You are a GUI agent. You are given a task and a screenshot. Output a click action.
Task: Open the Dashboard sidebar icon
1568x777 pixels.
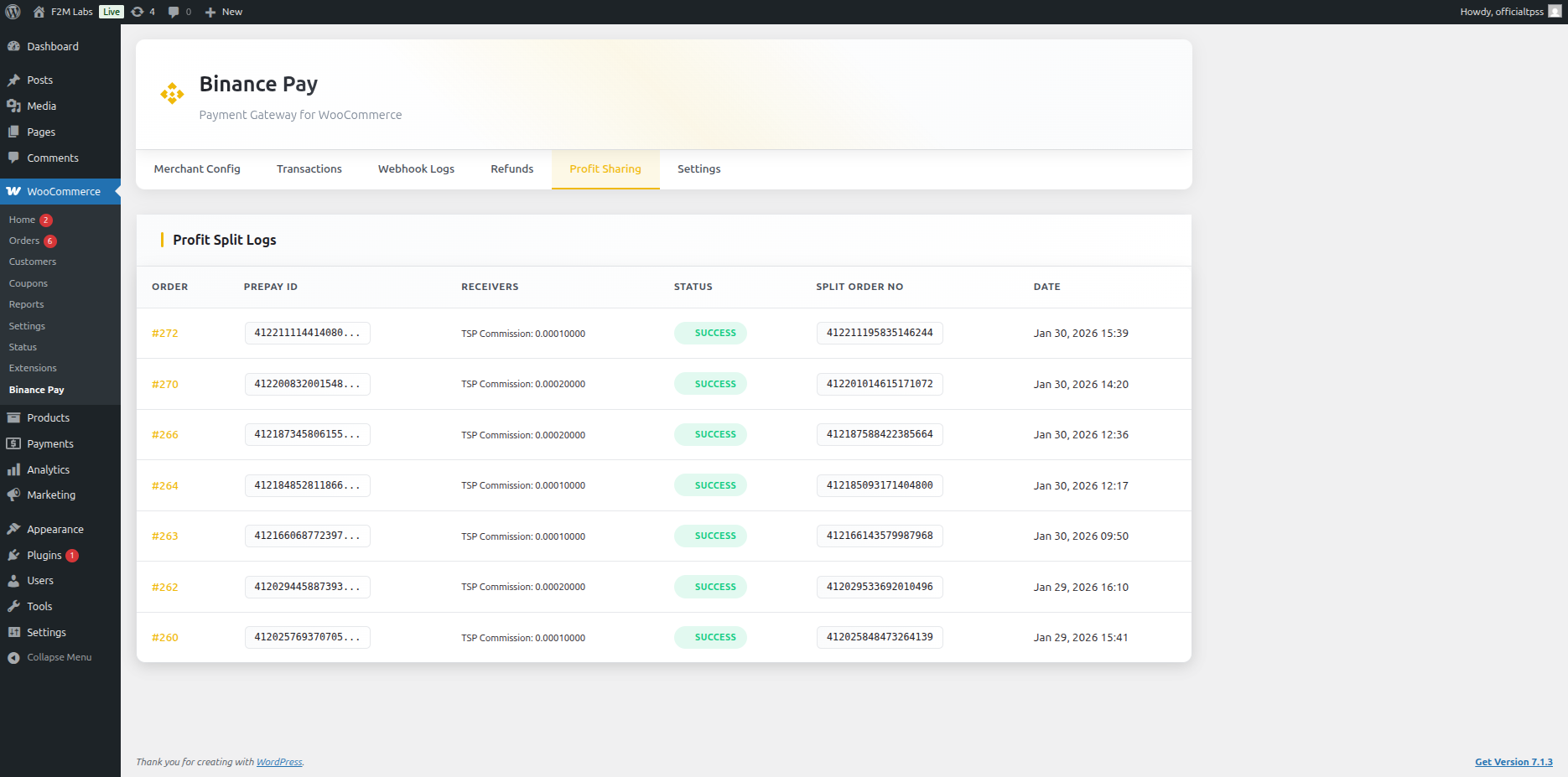[13, 46]
